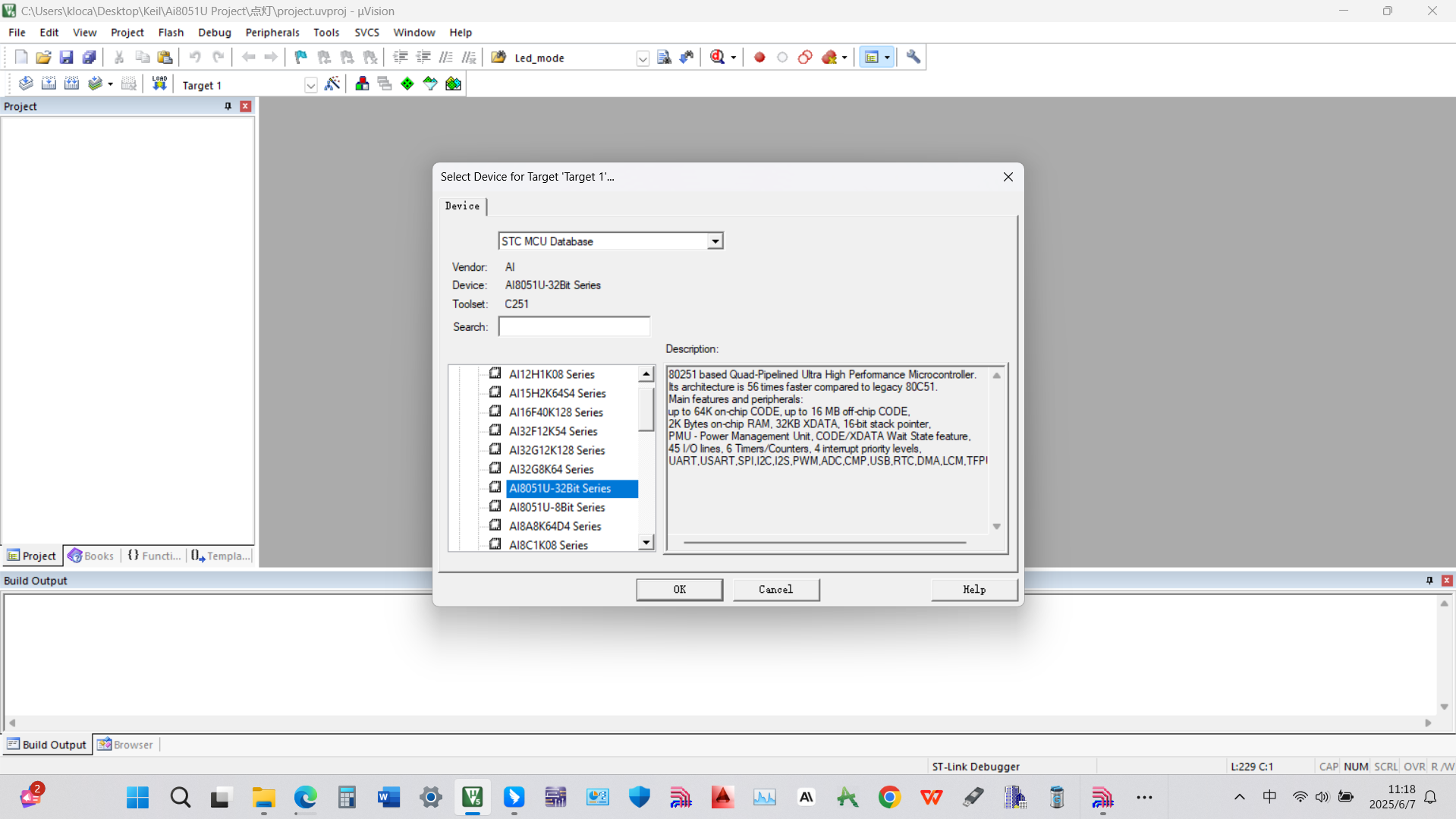
Task: Undo using the toolbar arrow
Action: coord(195,57)
